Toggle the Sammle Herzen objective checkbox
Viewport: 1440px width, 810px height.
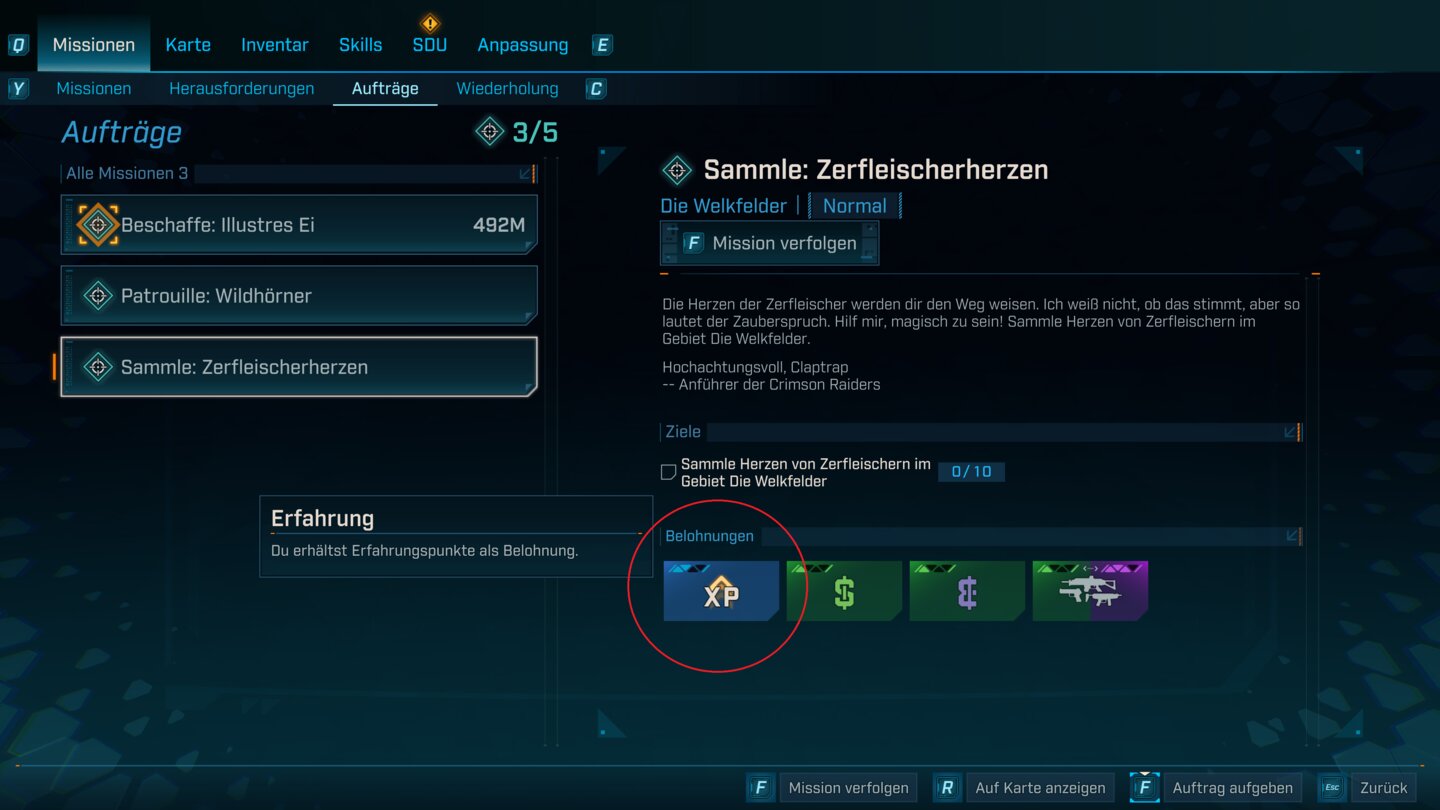pos(669,472)
